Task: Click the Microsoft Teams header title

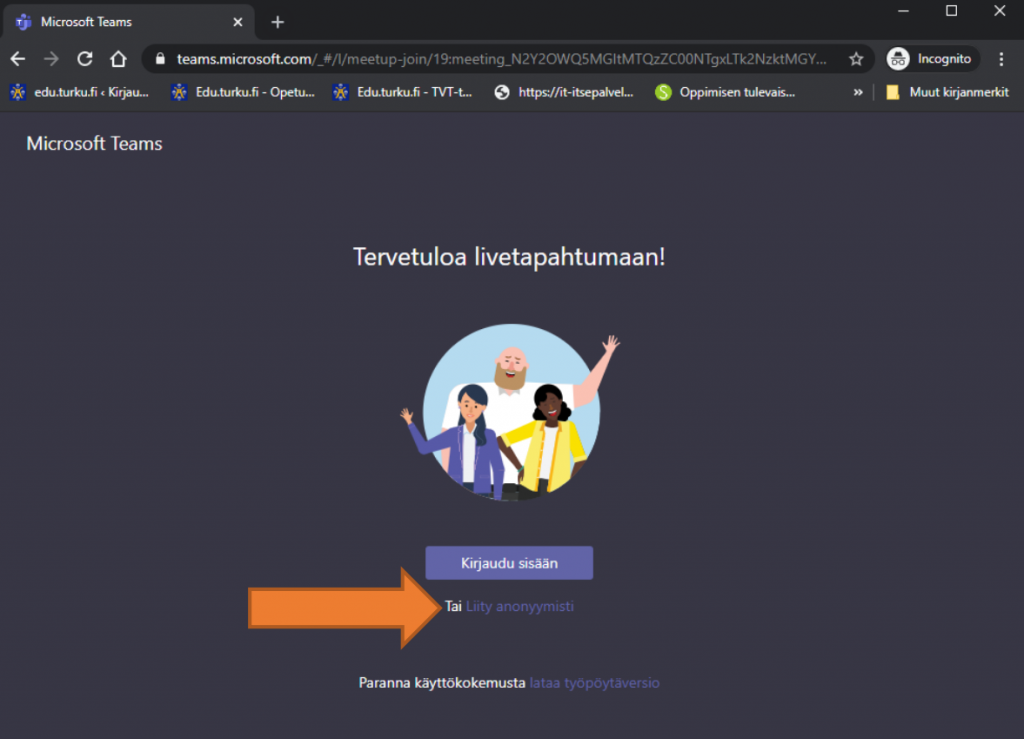Action: pyautogui.click(x=94, y=144)
